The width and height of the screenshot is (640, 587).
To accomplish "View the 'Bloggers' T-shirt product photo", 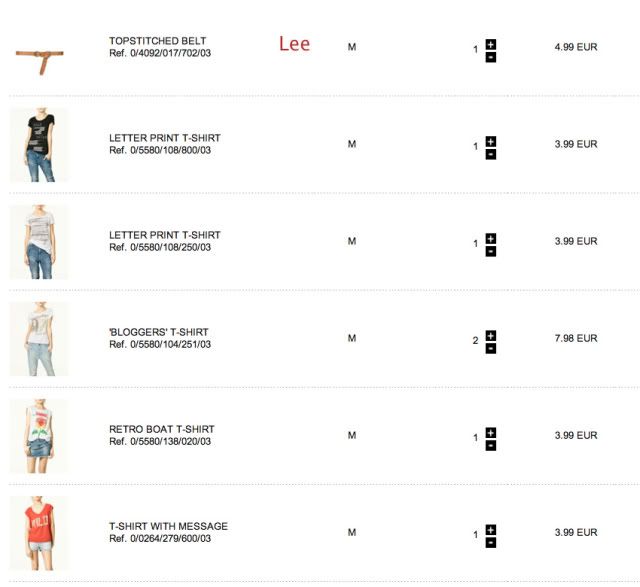I will point(39,339).
